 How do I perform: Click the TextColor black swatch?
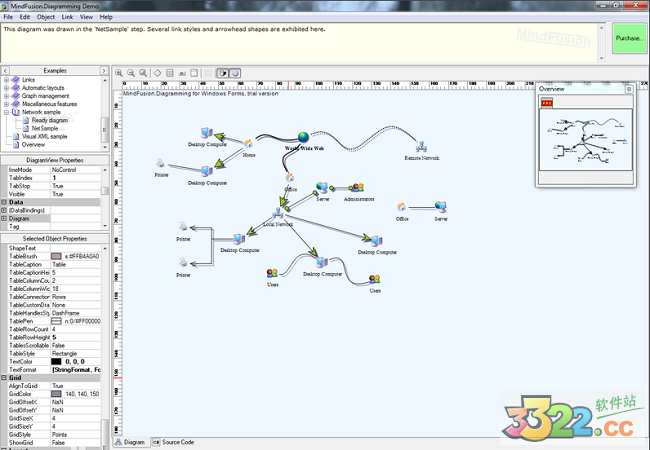pos(56,362)
